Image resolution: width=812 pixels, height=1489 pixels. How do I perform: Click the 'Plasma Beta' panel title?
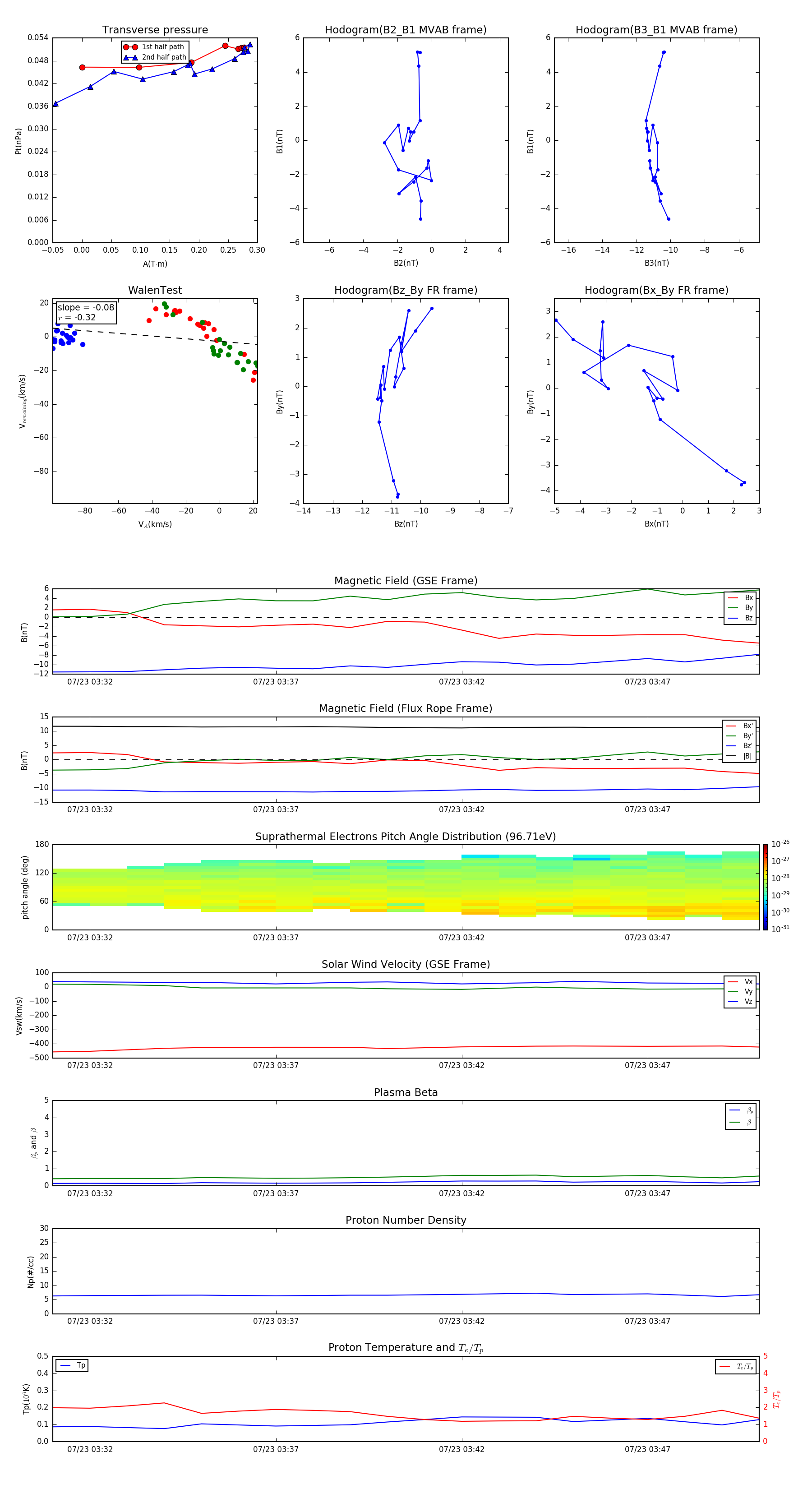(406, 1092)
